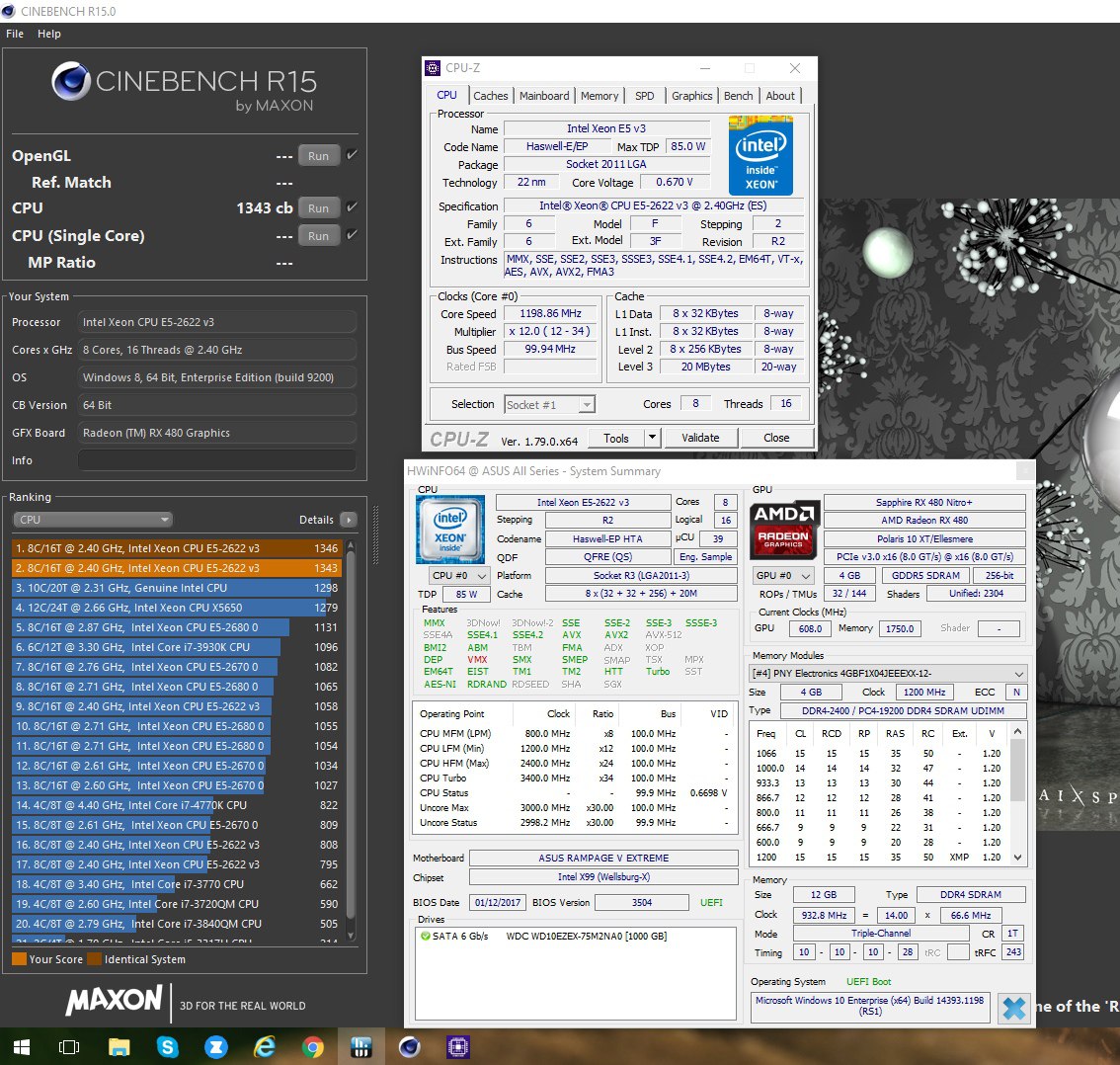Open the Tools dropdown arrow in CPU-Z

point(652,438)
